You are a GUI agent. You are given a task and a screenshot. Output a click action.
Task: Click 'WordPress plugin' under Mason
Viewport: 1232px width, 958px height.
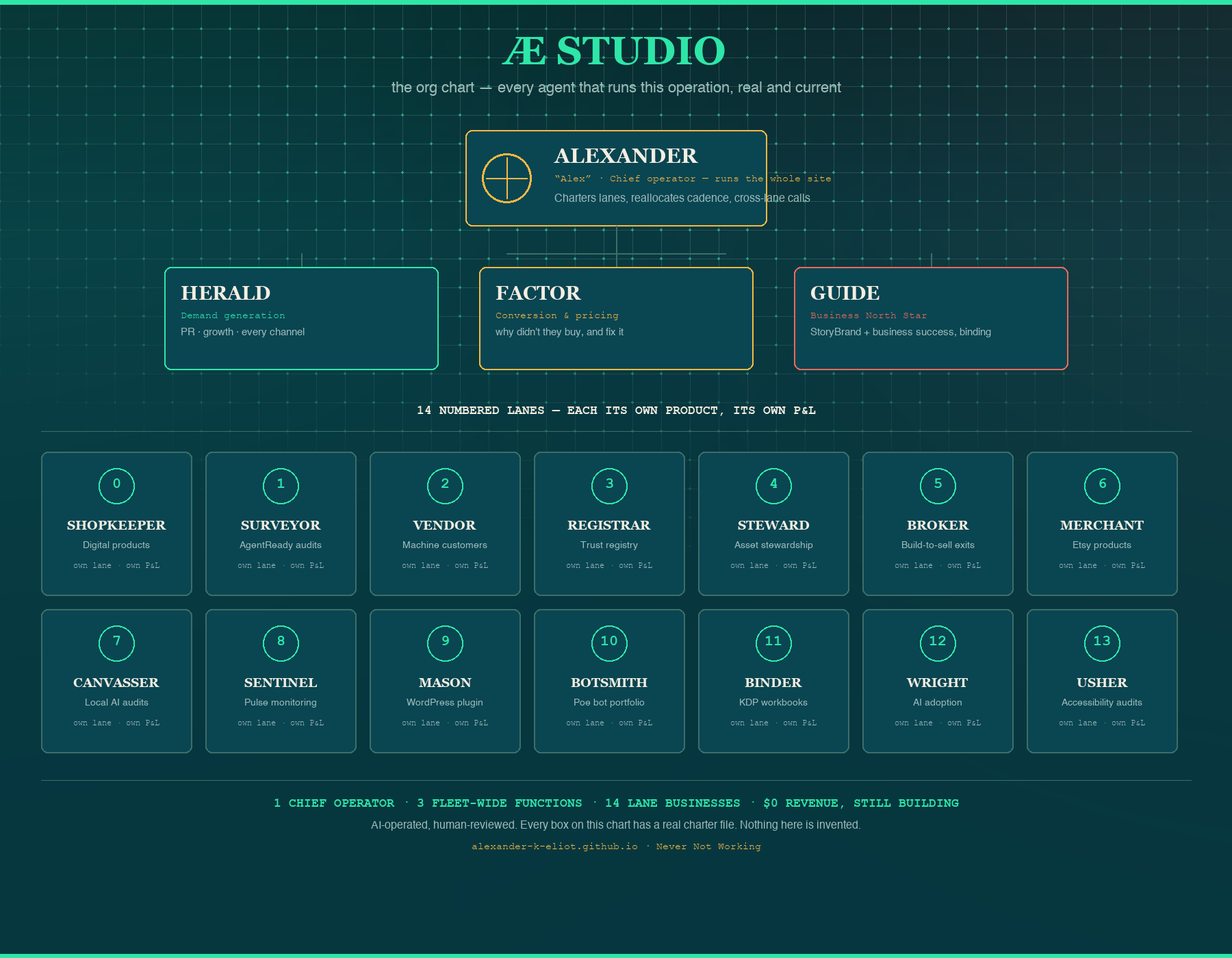(x=445, y=702)
